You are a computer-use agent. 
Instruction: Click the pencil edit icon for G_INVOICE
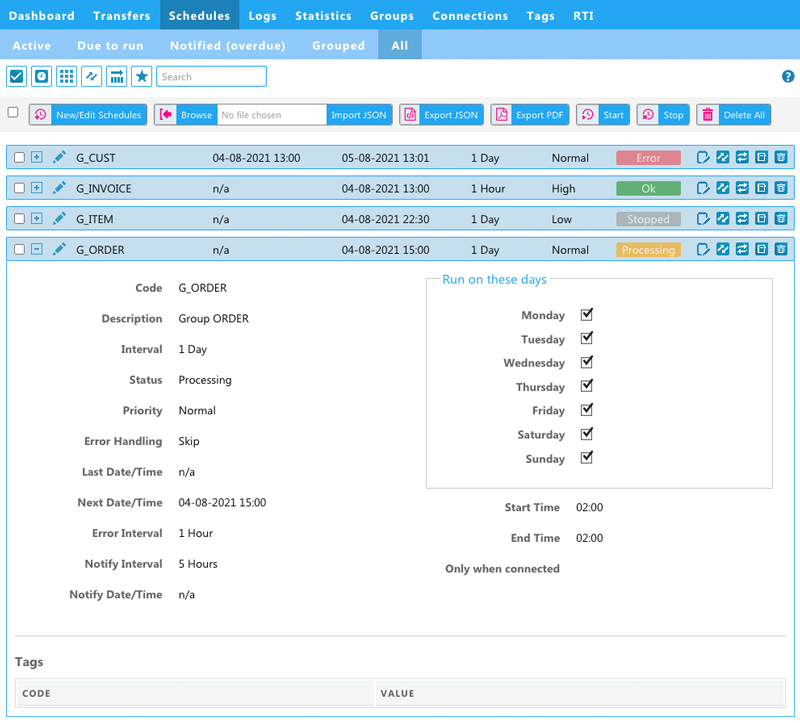(x=59, y=188)
